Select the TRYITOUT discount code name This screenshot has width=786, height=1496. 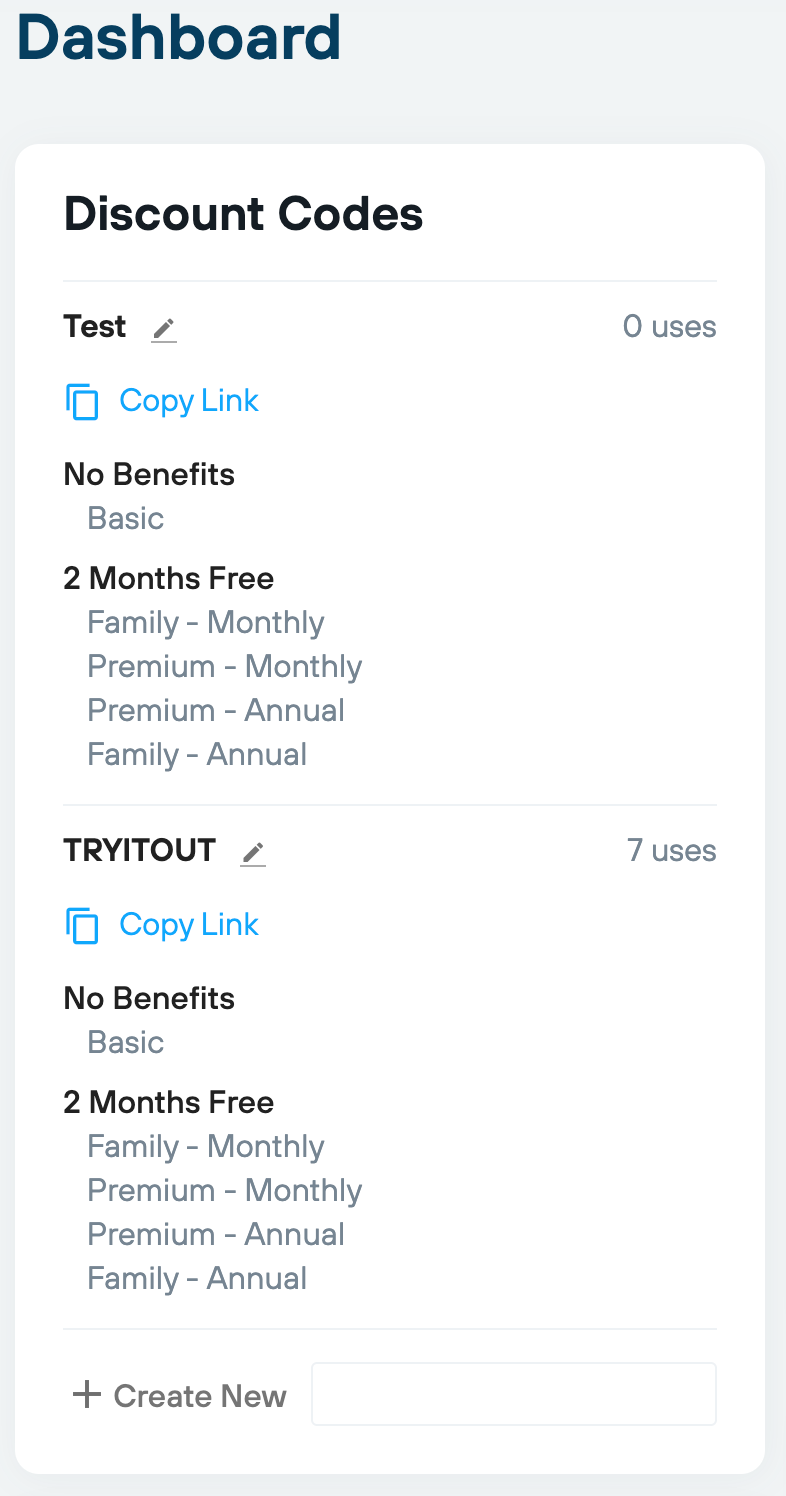click(140, 851)
